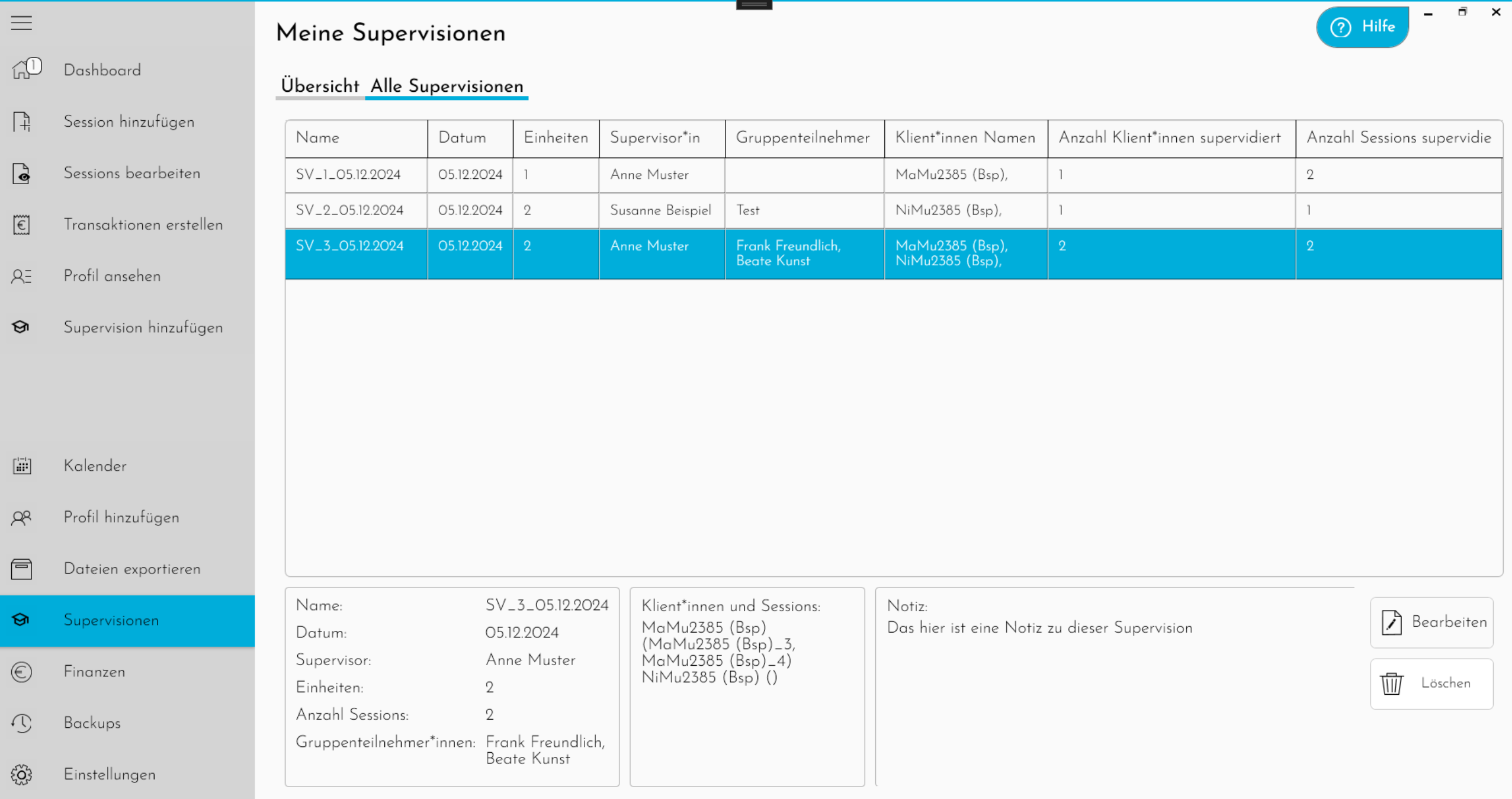Click the Session hinzufügen document icon
Image resolution: width=1512 pixels, height=799 pixels.
22,122
